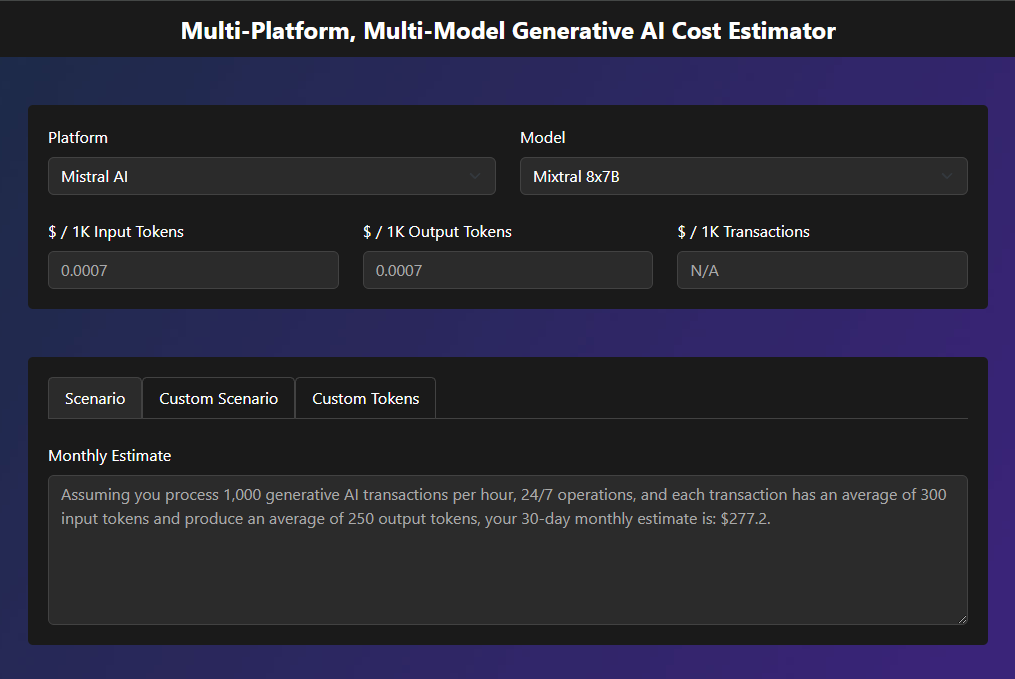
Task: Click the Mixtral 8x7B model name
Action: pyautogui.click(x=571, y=175)
